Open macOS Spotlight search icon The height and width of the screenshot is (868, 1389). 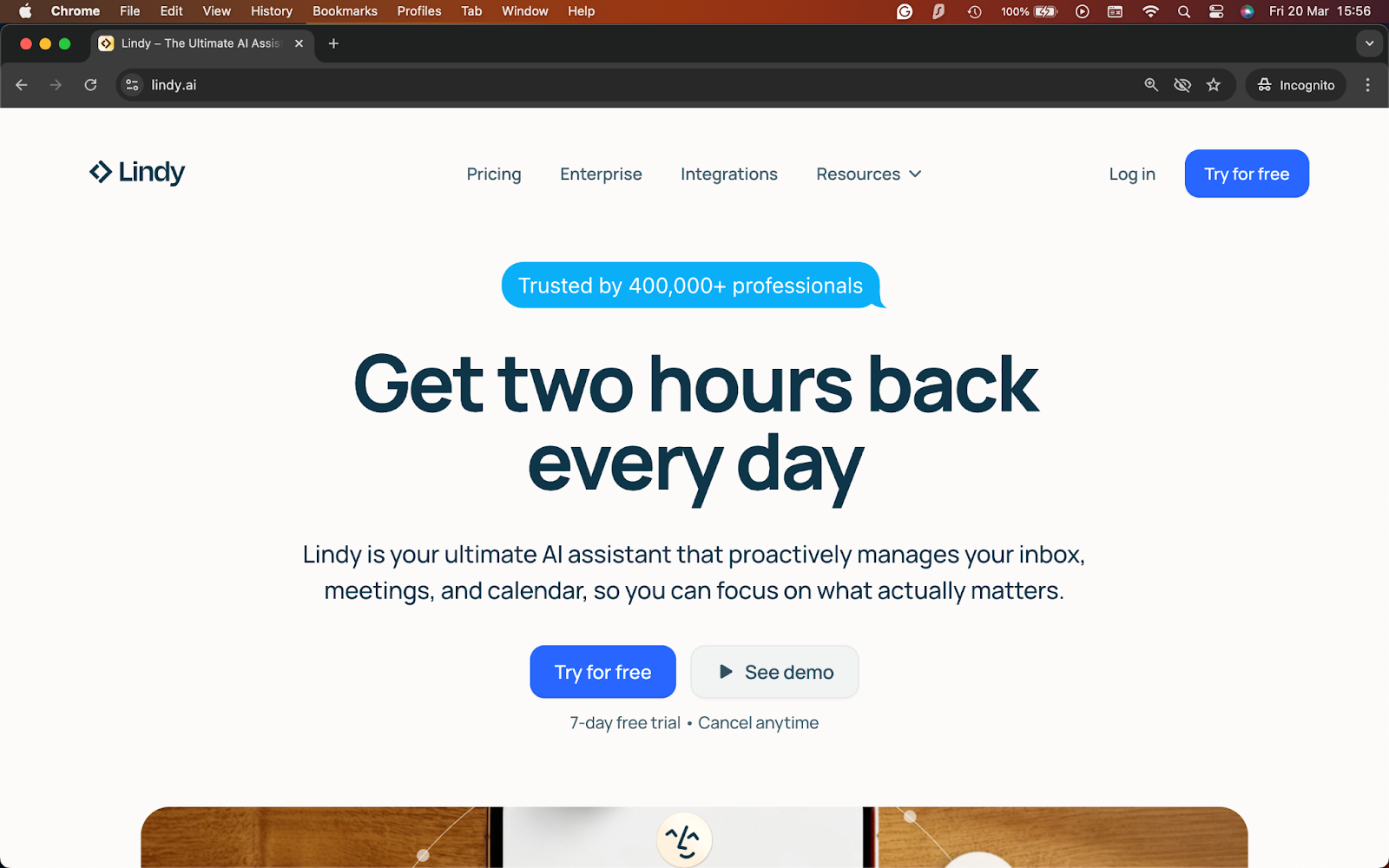[1183, 11]
